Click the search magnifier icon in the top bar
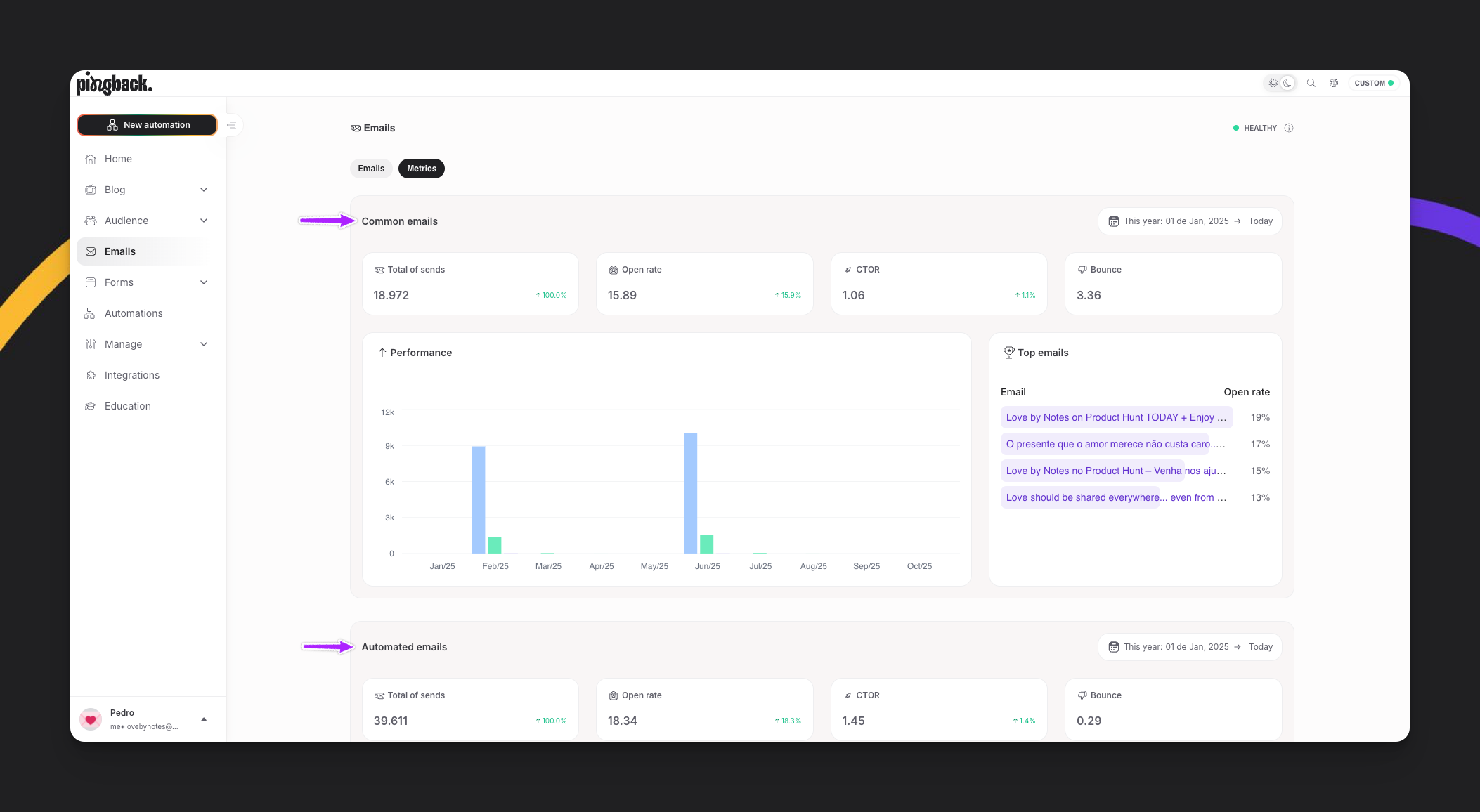The width and height of the screenshot is (1480, 812). click(1311, 83)
